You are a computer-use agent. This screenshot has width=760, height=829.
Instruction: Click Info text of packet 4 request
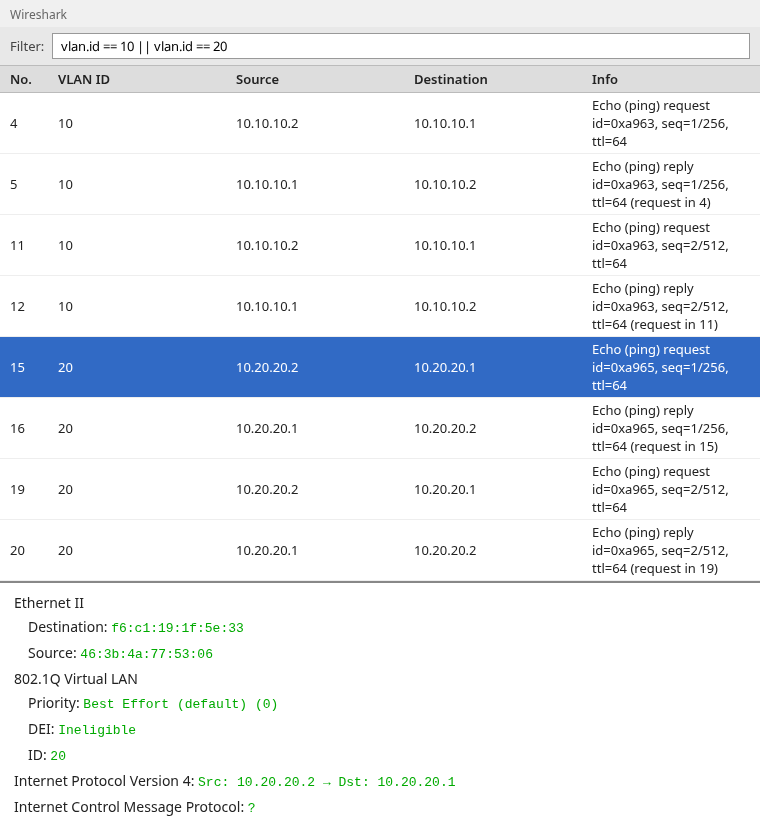click(660, 124)
